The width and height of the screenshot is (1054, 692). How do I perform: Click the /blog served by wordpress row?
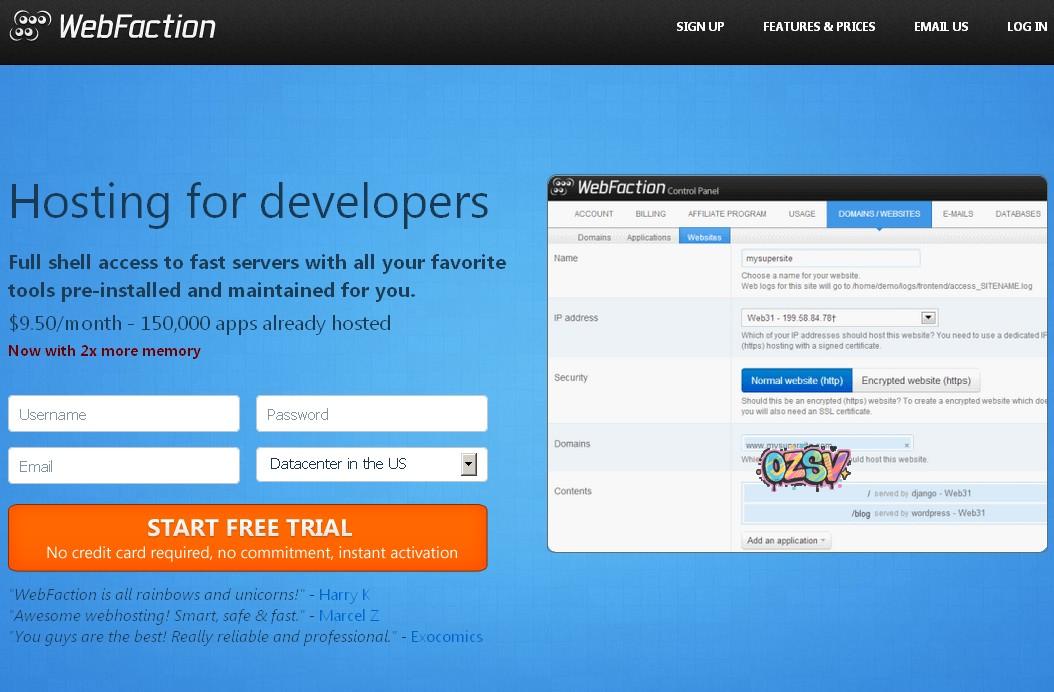(894, 513)
